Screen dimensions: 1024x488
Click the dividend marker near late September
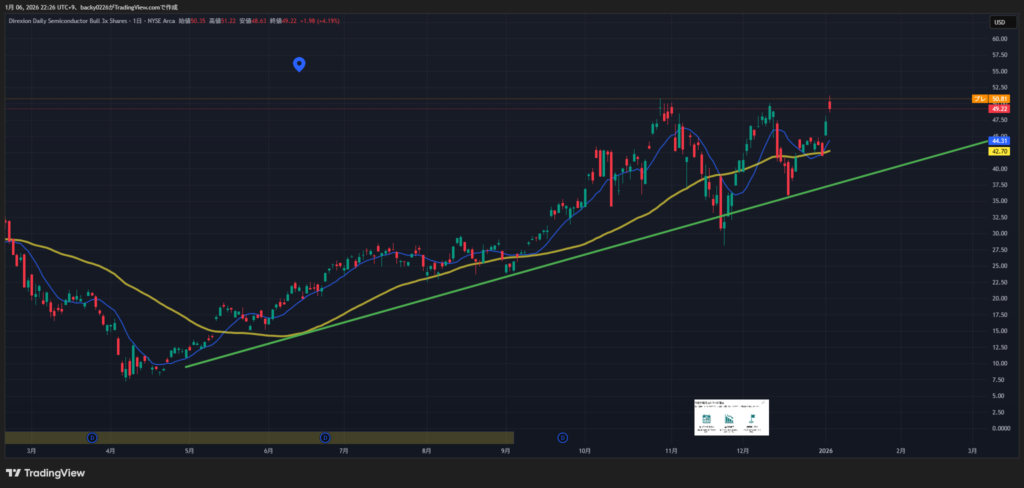click(562, 437)
